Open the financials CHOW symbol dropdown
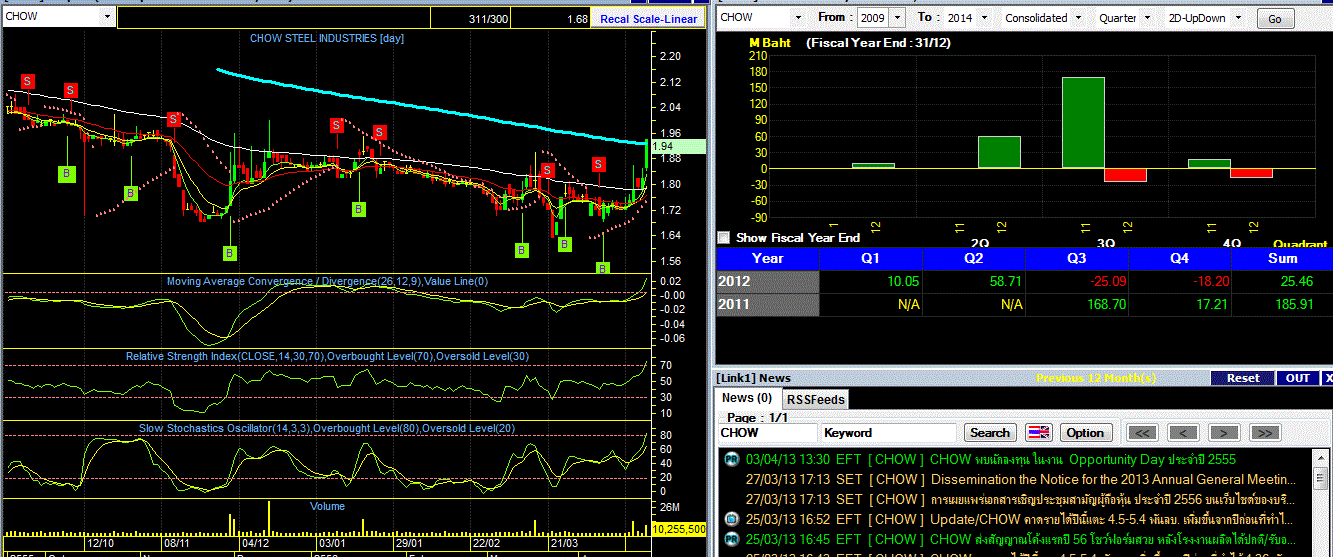Image resolution: width=1333 pixels, height=557 pixels. (797, 18)
